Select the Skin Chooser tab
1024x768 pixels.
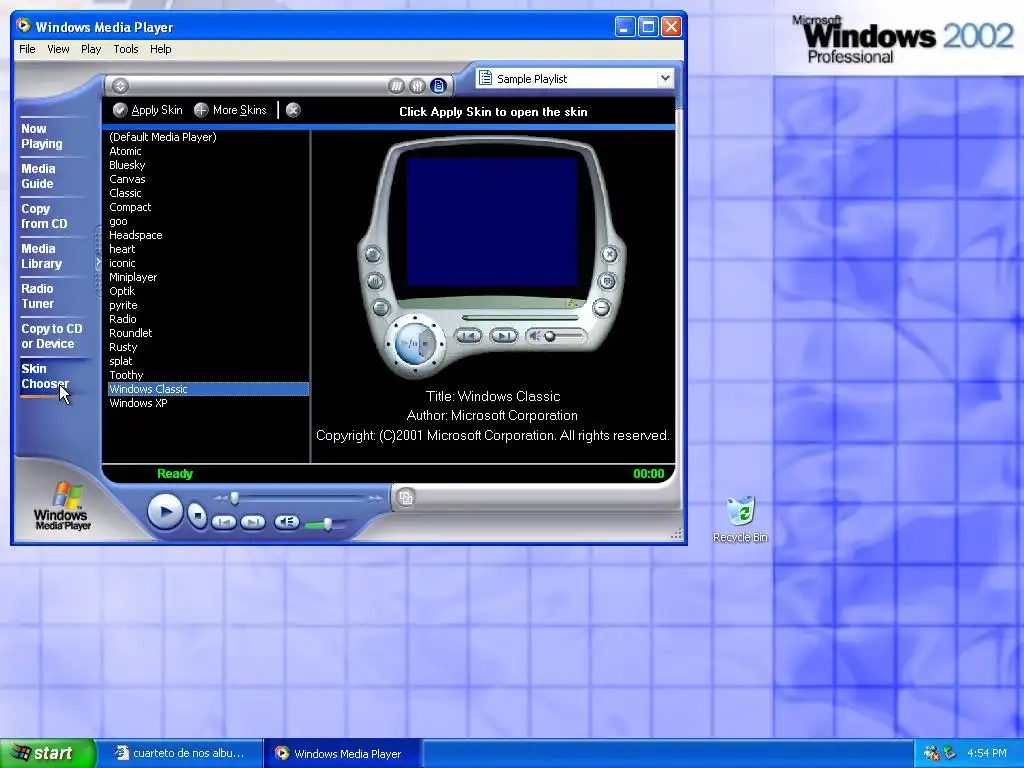[44, 376]
